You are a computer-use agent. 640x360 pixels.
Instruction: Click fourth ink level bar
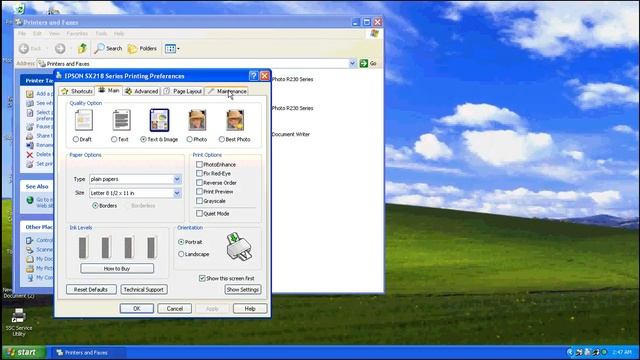tap(151, 247)
